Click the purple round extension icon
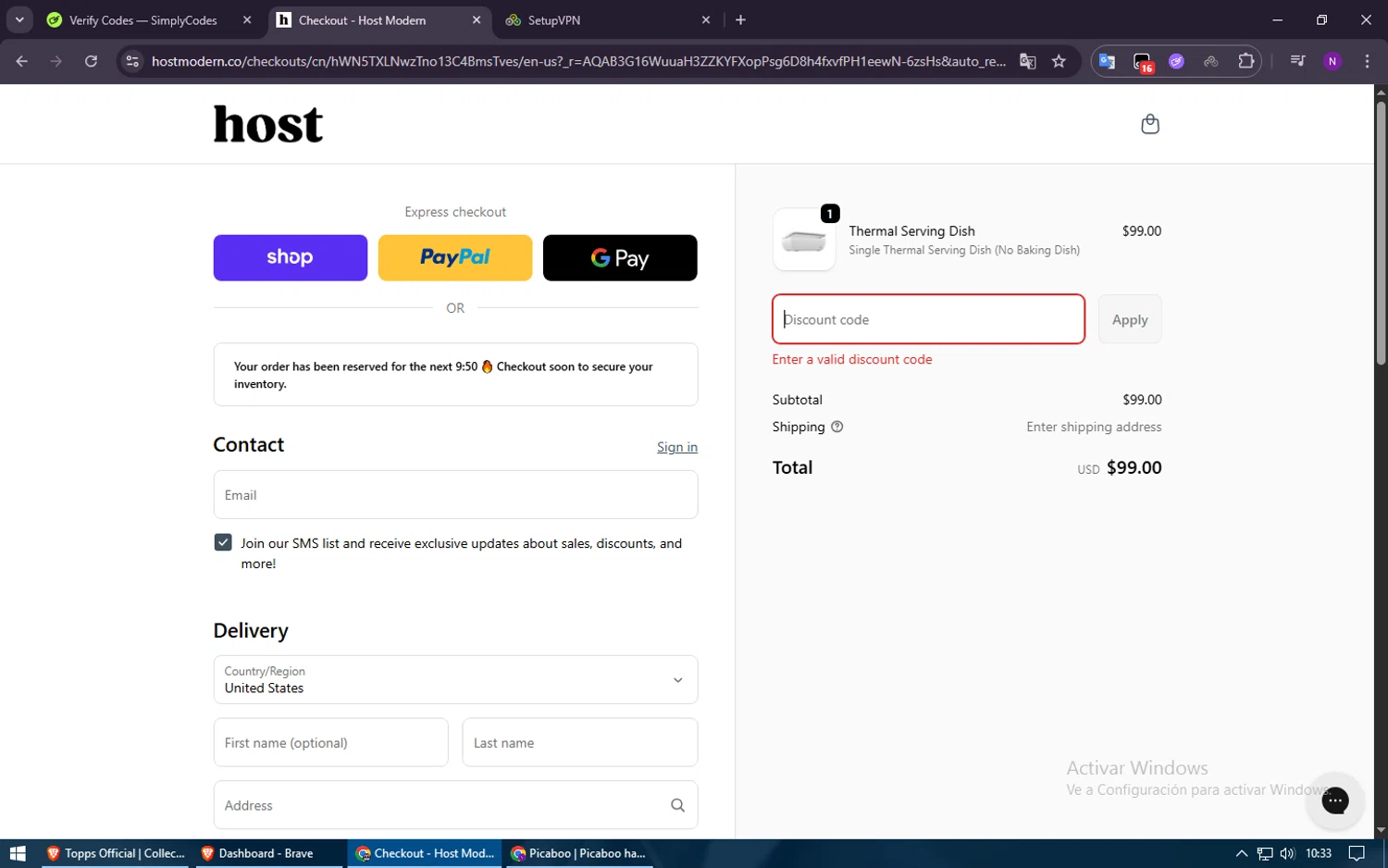The width and height of the screenshot is (1388, 868). click(1176, 61)
